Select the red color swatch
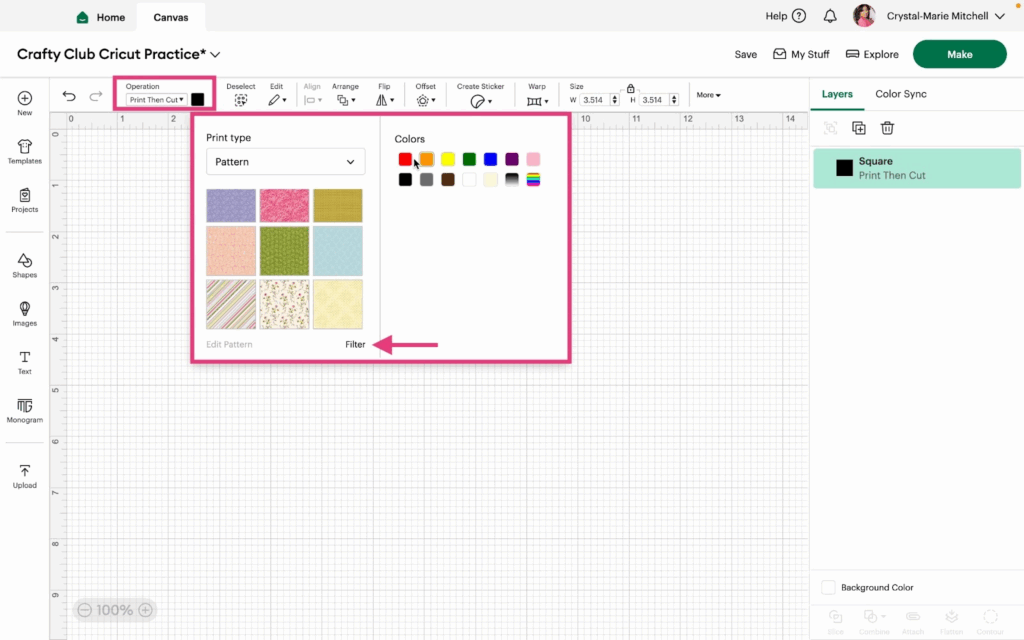Screen dimensions: 1024x640 point(405,159)
